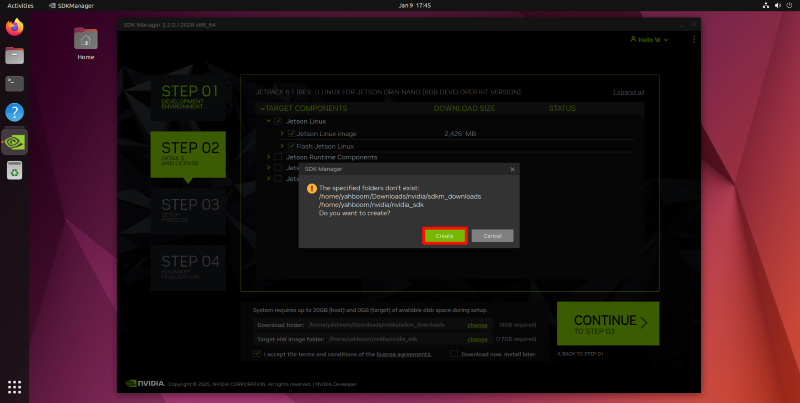
Task: Launch the Files manager in dock
Action: click(15, 55)
